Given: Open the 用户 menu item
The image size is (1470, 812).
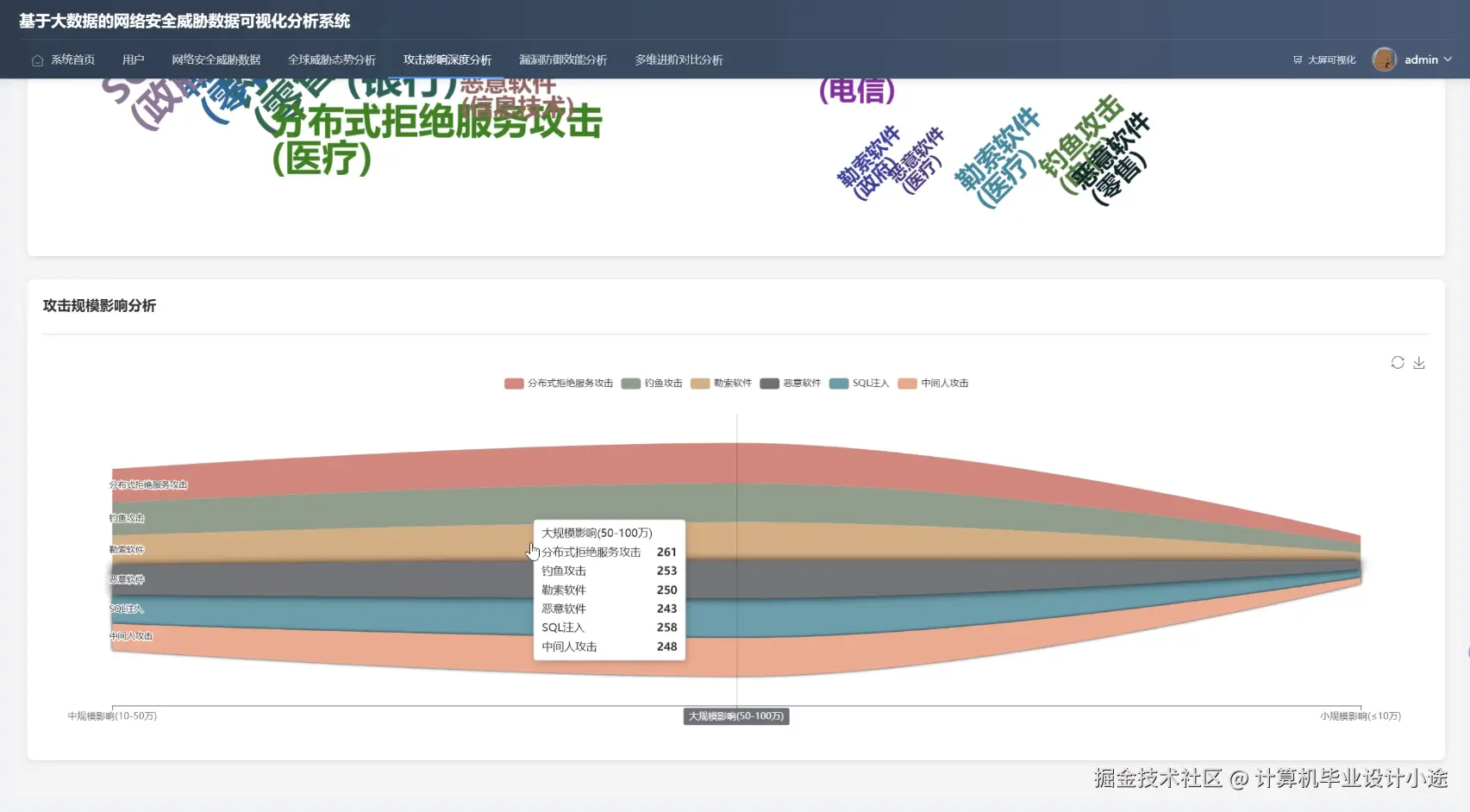Looking at the screenshot, I should (133, 59).
